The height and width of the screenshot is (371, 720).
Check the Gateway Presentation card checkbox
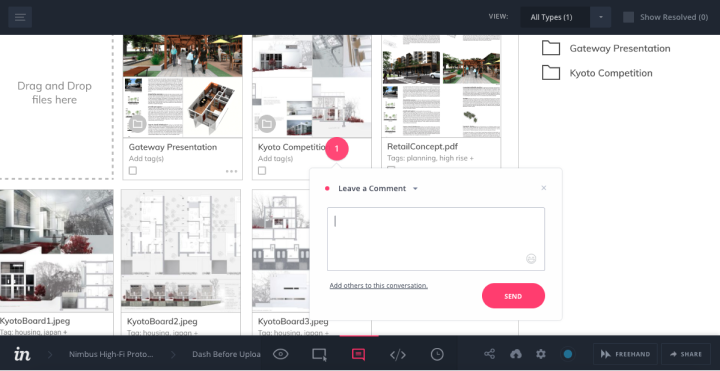133,171
